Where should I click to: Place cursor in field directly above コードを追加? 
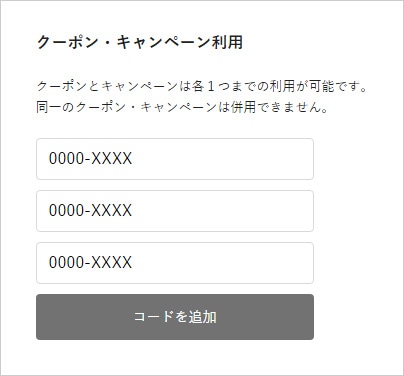[175, 263]
